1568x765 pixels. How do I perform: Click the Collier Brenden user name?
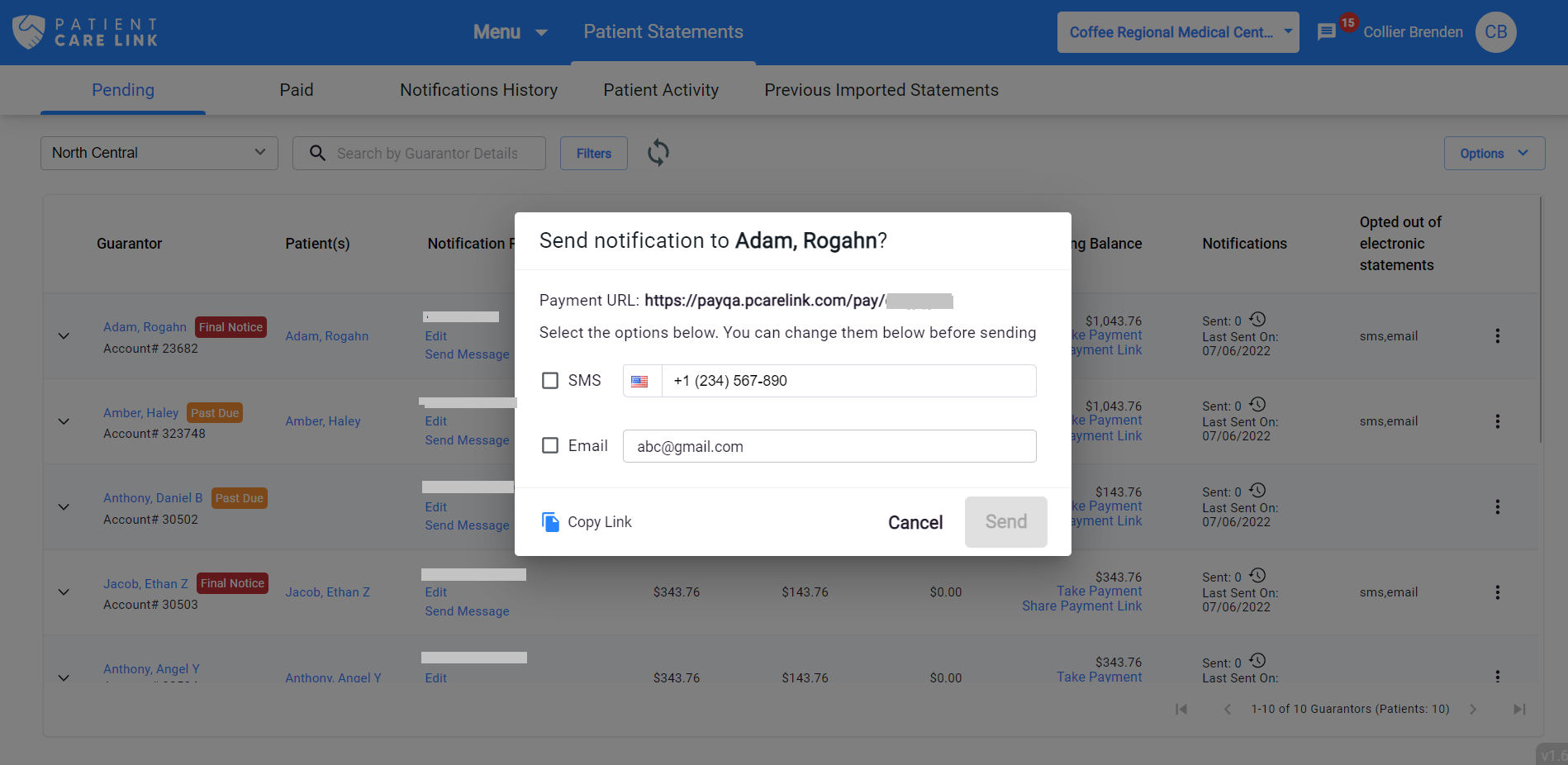[x=1413, y=32]
